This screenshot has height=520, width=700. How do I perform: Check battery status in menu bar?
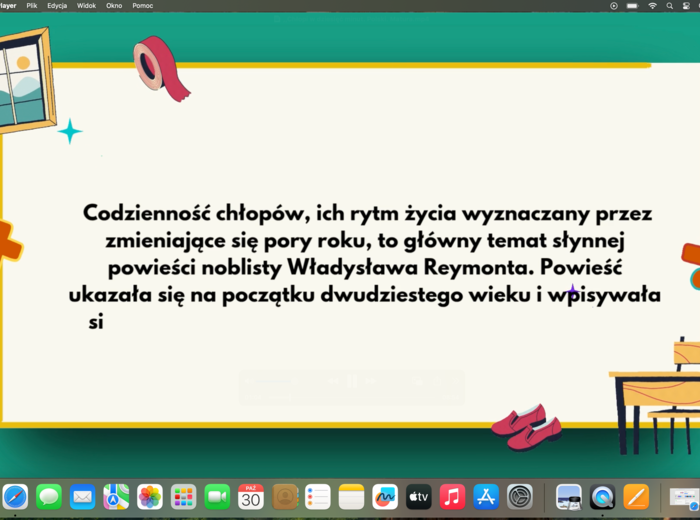coord(633,6)
